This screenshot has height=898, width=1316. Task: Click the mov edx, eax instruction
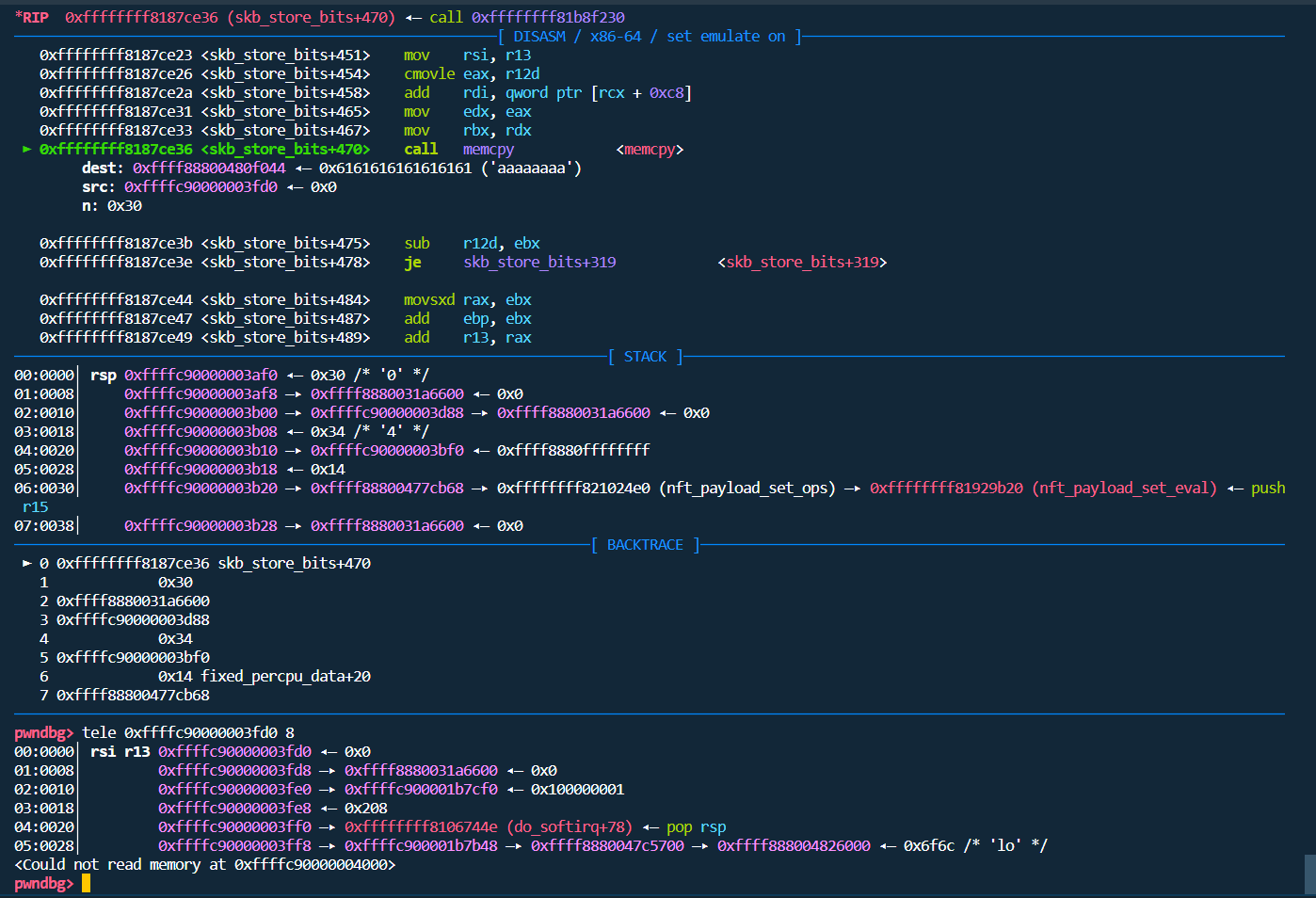[468, 111]
